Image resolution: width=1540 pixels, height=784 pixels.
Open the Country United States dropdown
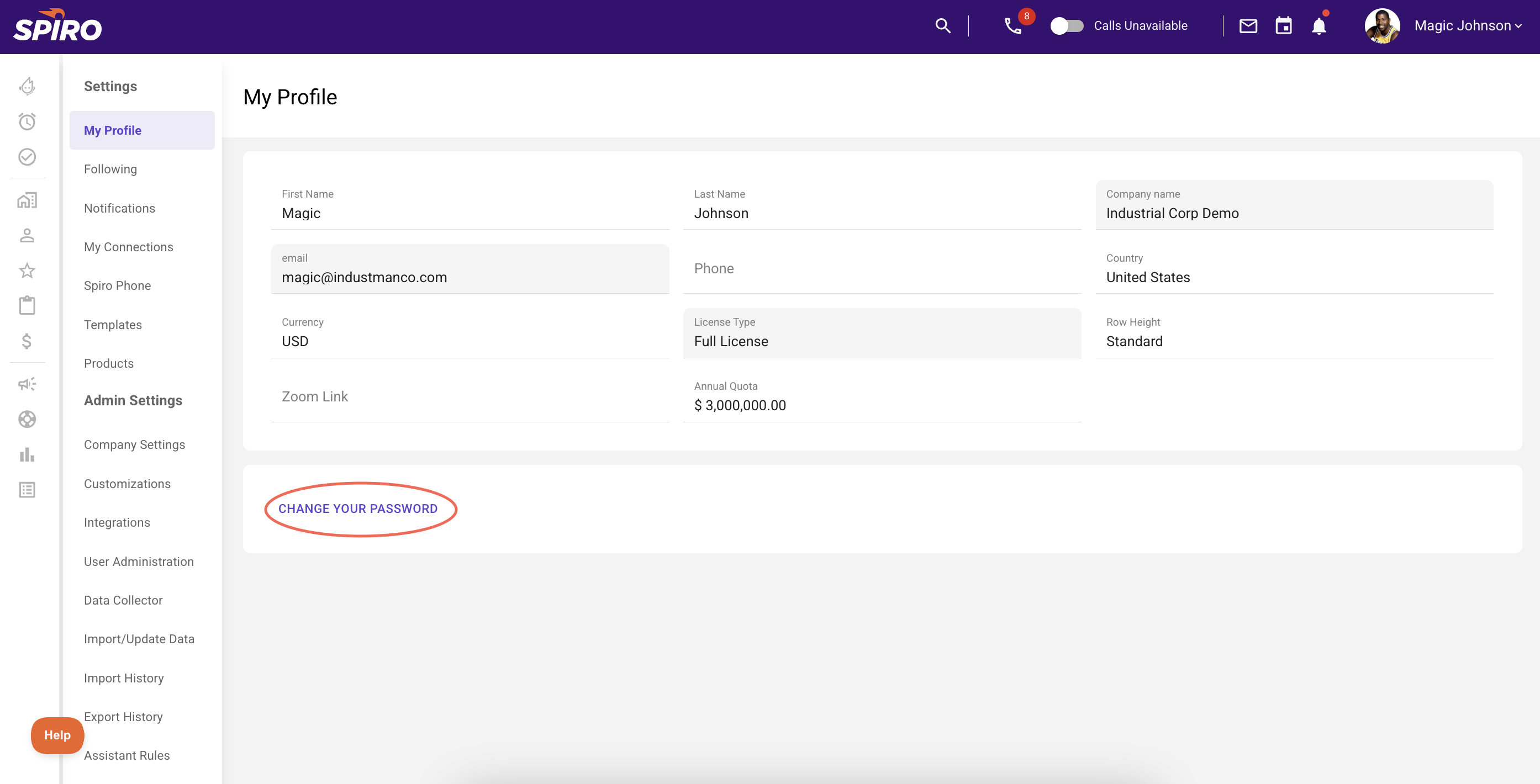click(1294, 277)
